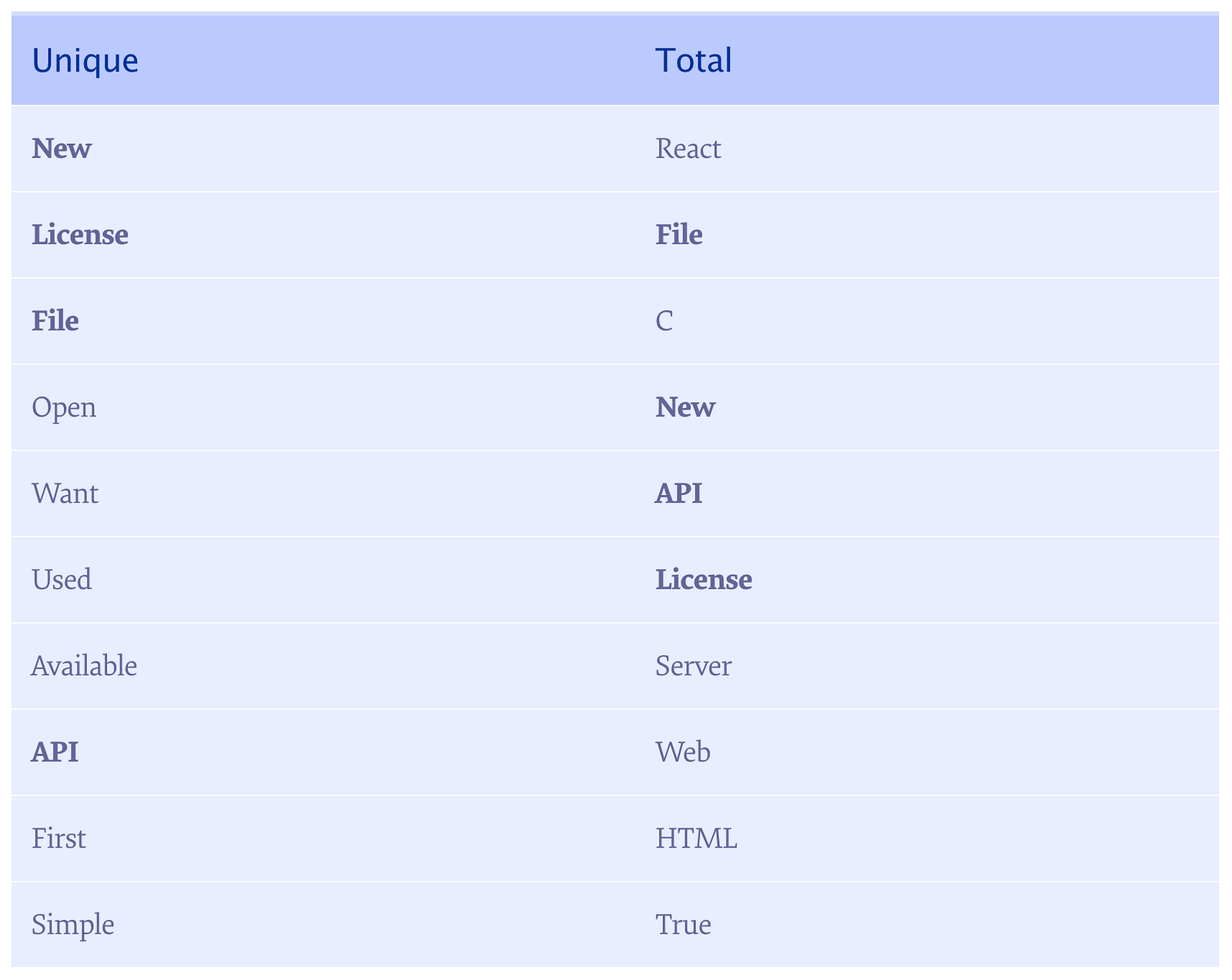Click bold File in the Total column
The width and height of the screenshot is (1232, 980).
point(679,234)
